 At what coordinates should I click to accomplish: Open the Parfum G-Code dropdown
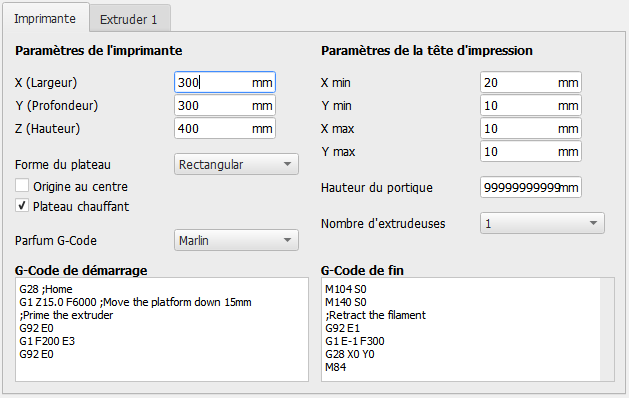236,240
